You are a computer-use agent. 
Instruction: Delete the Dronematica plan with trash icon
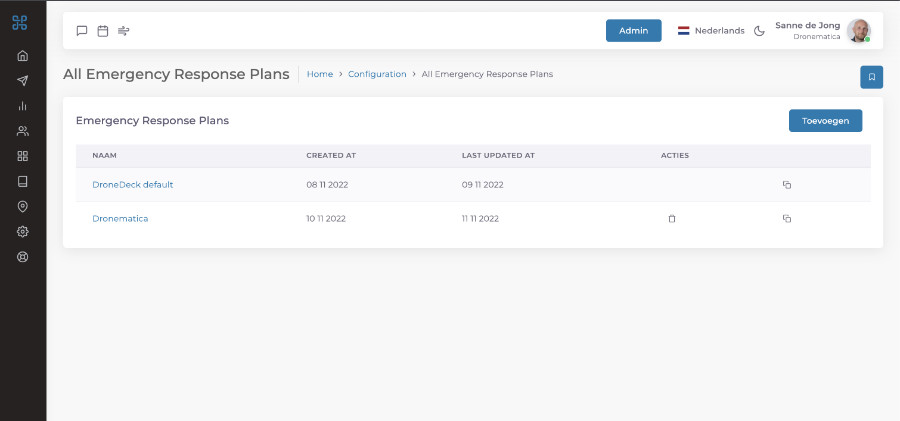tap(672, 219)
